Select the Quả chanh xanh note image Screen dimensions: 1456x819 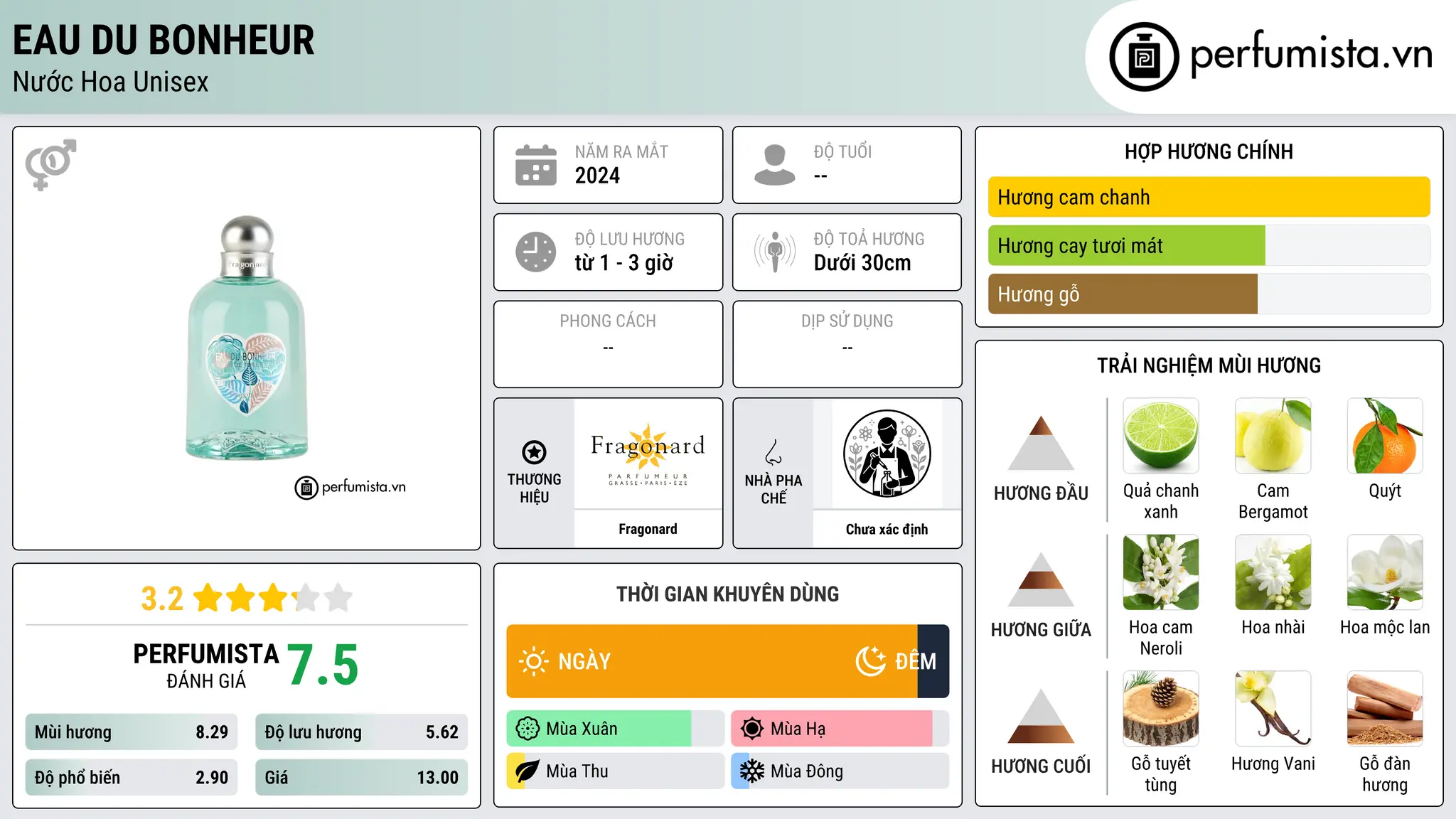click(x=1161, y=436)
